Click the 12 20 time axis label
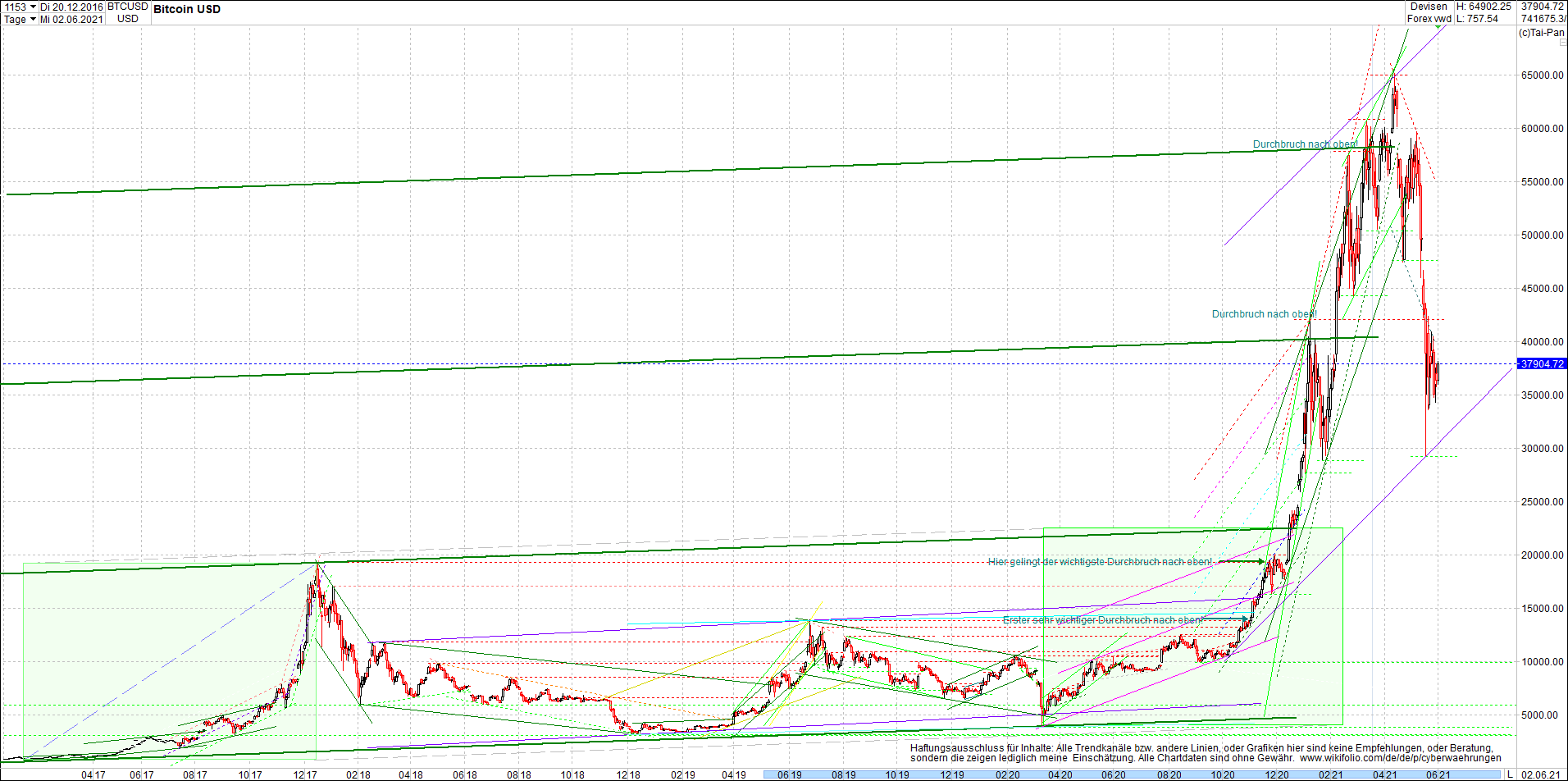 1277,774
